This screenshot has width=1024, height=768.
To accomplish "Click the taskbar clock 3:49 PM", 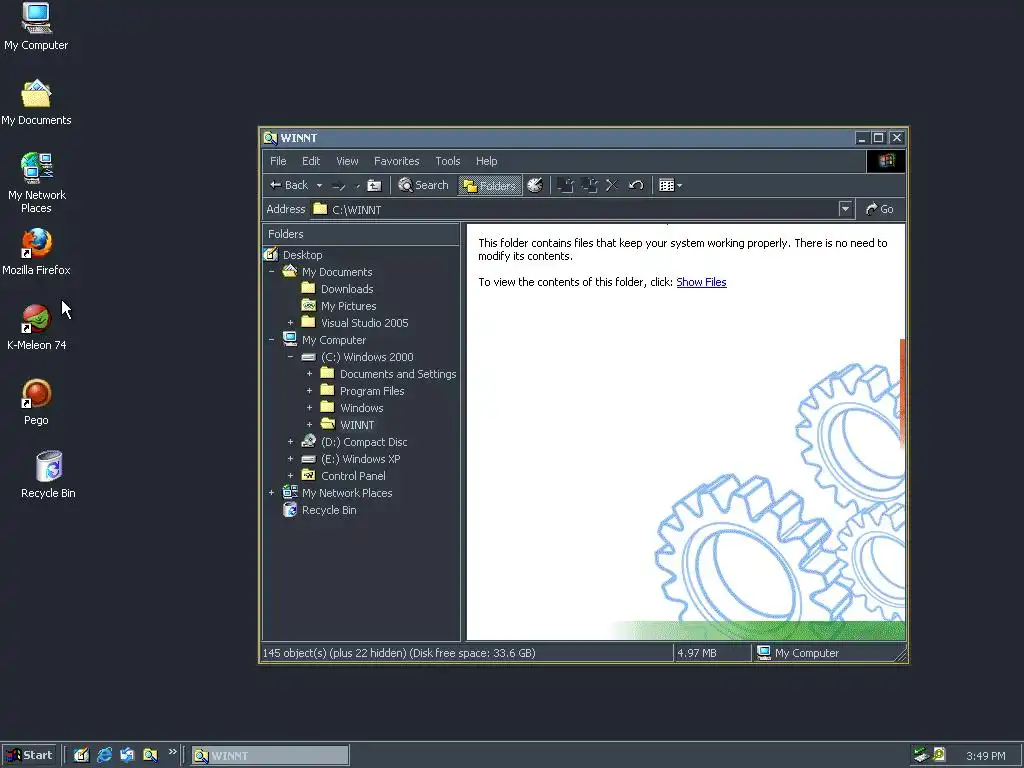I will [x=985, y=756].
